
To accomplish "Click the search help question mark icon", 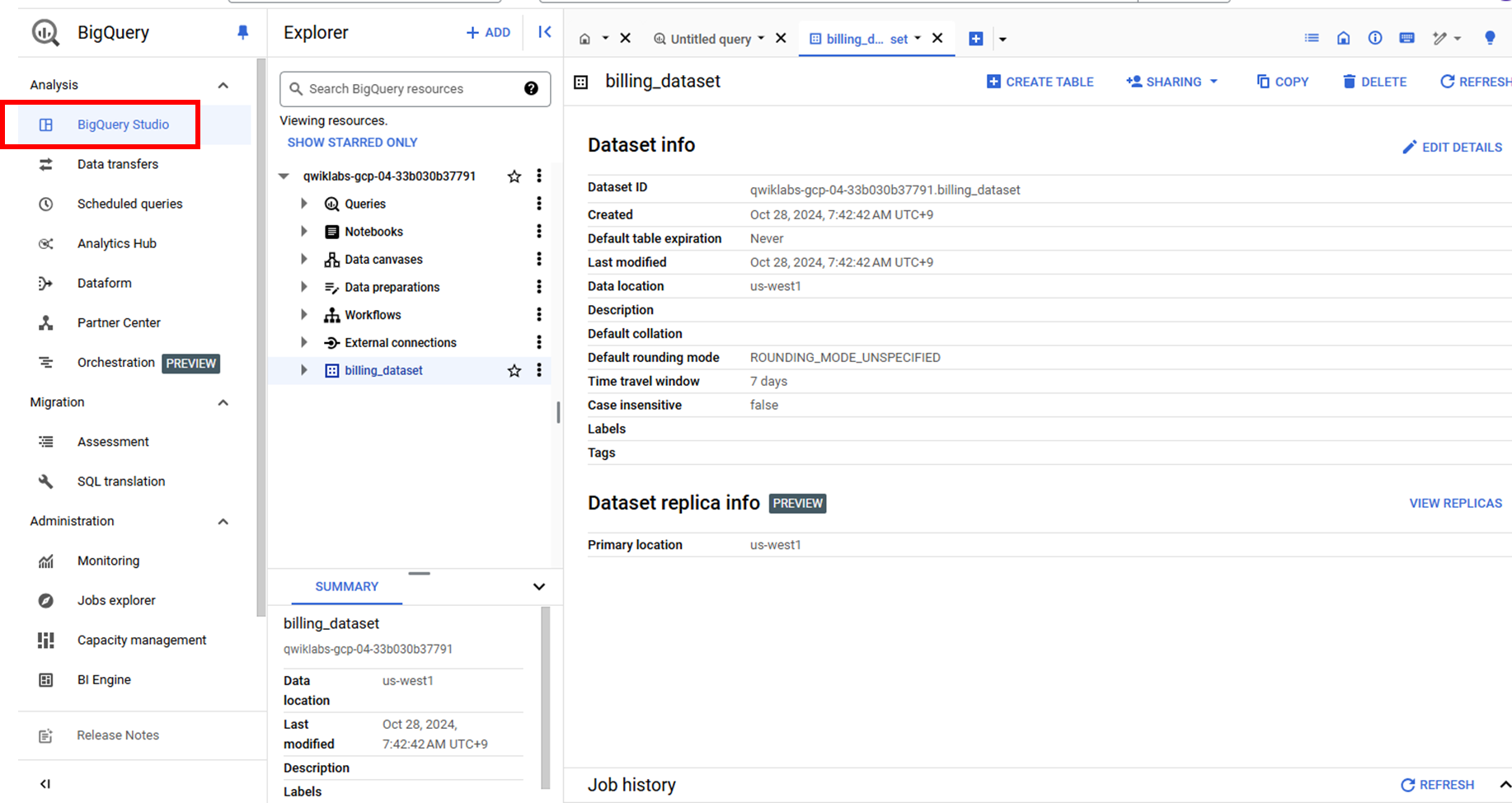I will 531,88.
